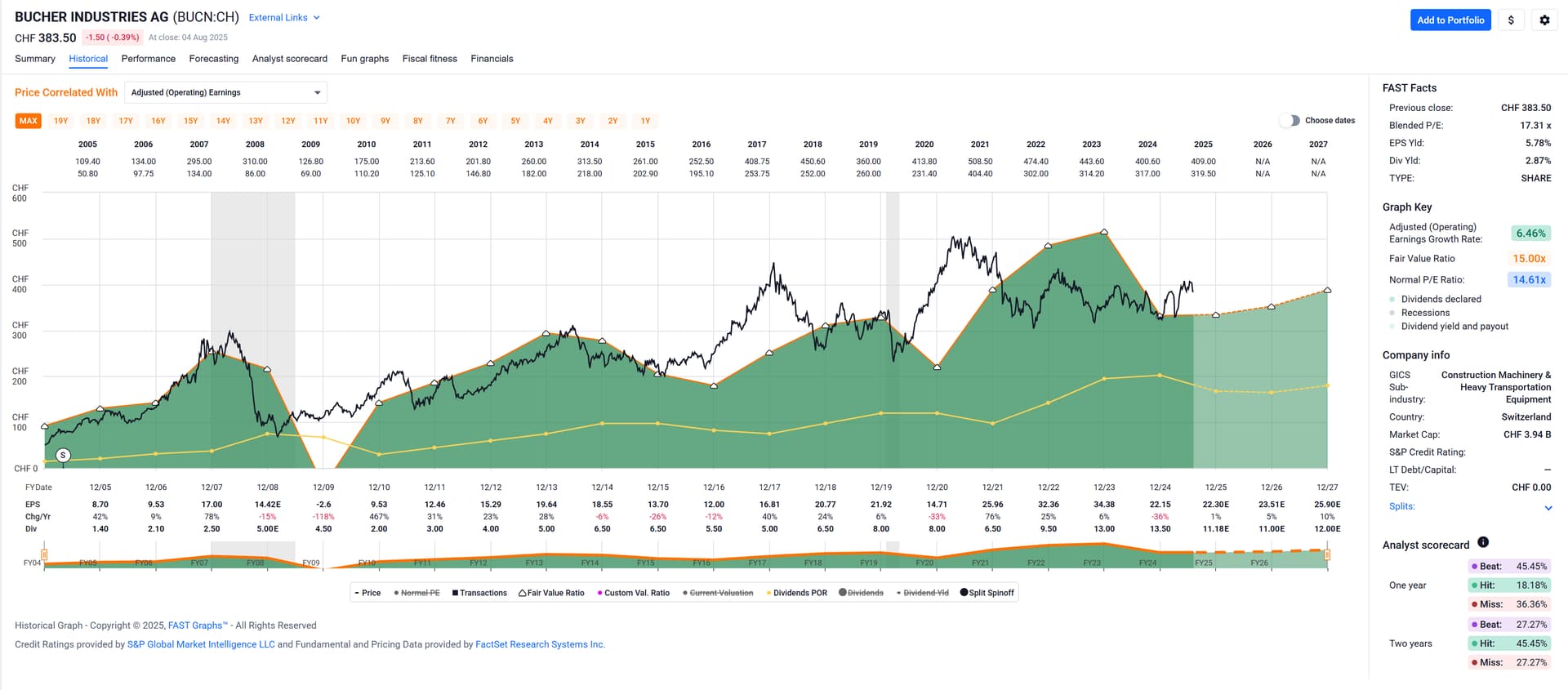Click the analyst scorecard info icon
This screenshot has width=1568, height=690.
pos(1483,542)
